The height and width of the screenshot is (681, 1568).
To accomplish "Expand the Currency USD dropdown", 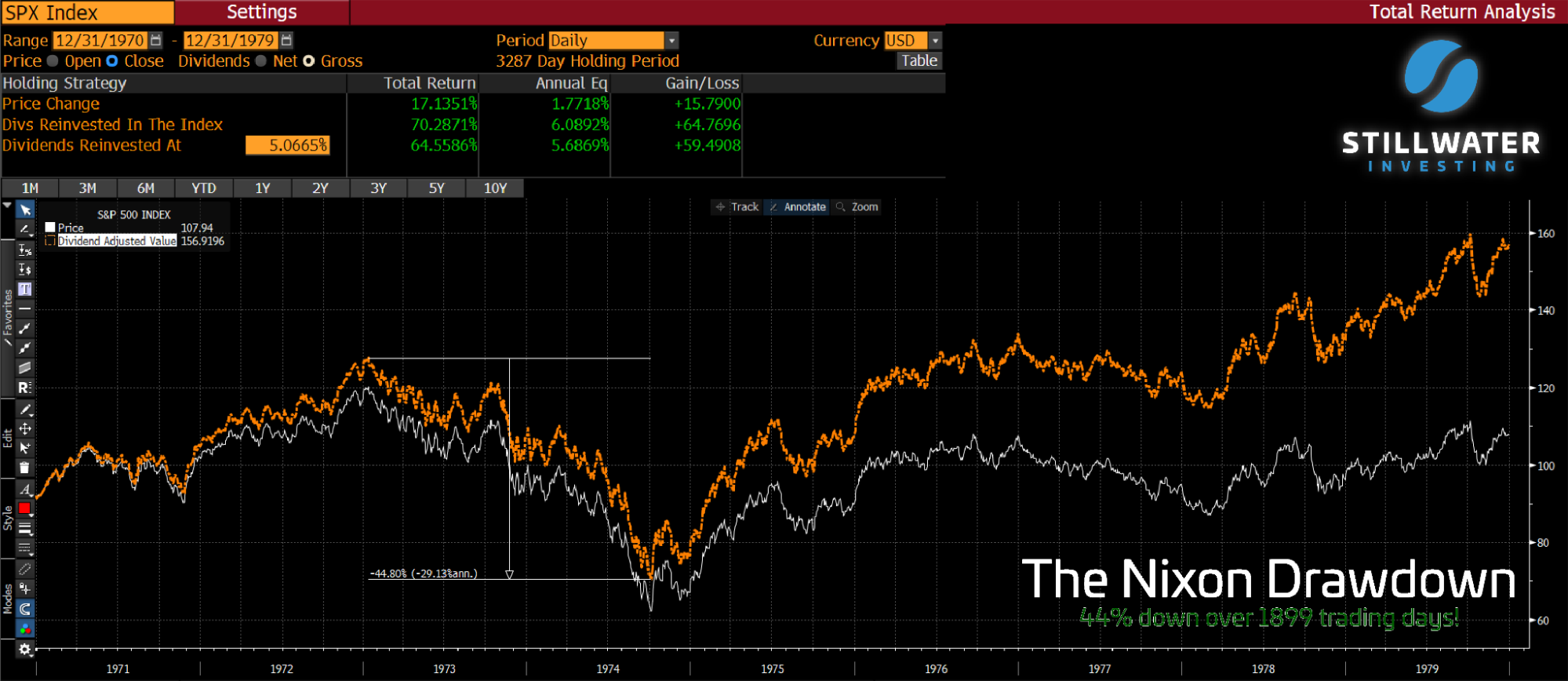I will pos(935,40).
